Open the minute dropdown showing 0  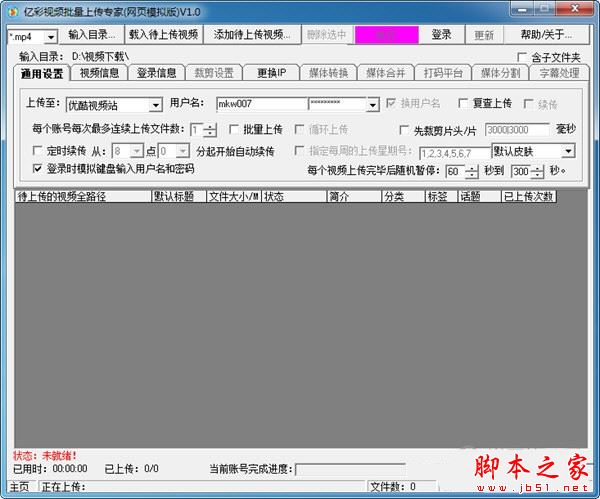(183, 152)
